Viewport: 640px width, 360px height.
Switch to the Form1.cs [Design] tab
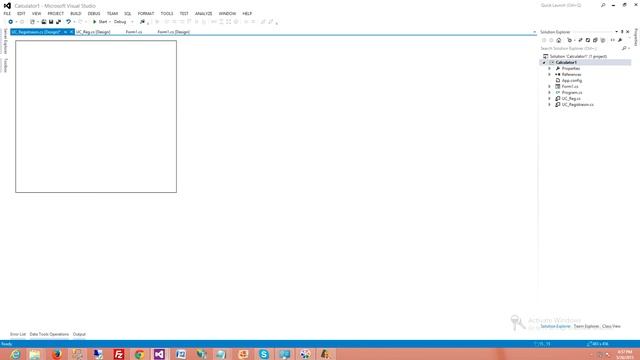click(x=173, y=32)
